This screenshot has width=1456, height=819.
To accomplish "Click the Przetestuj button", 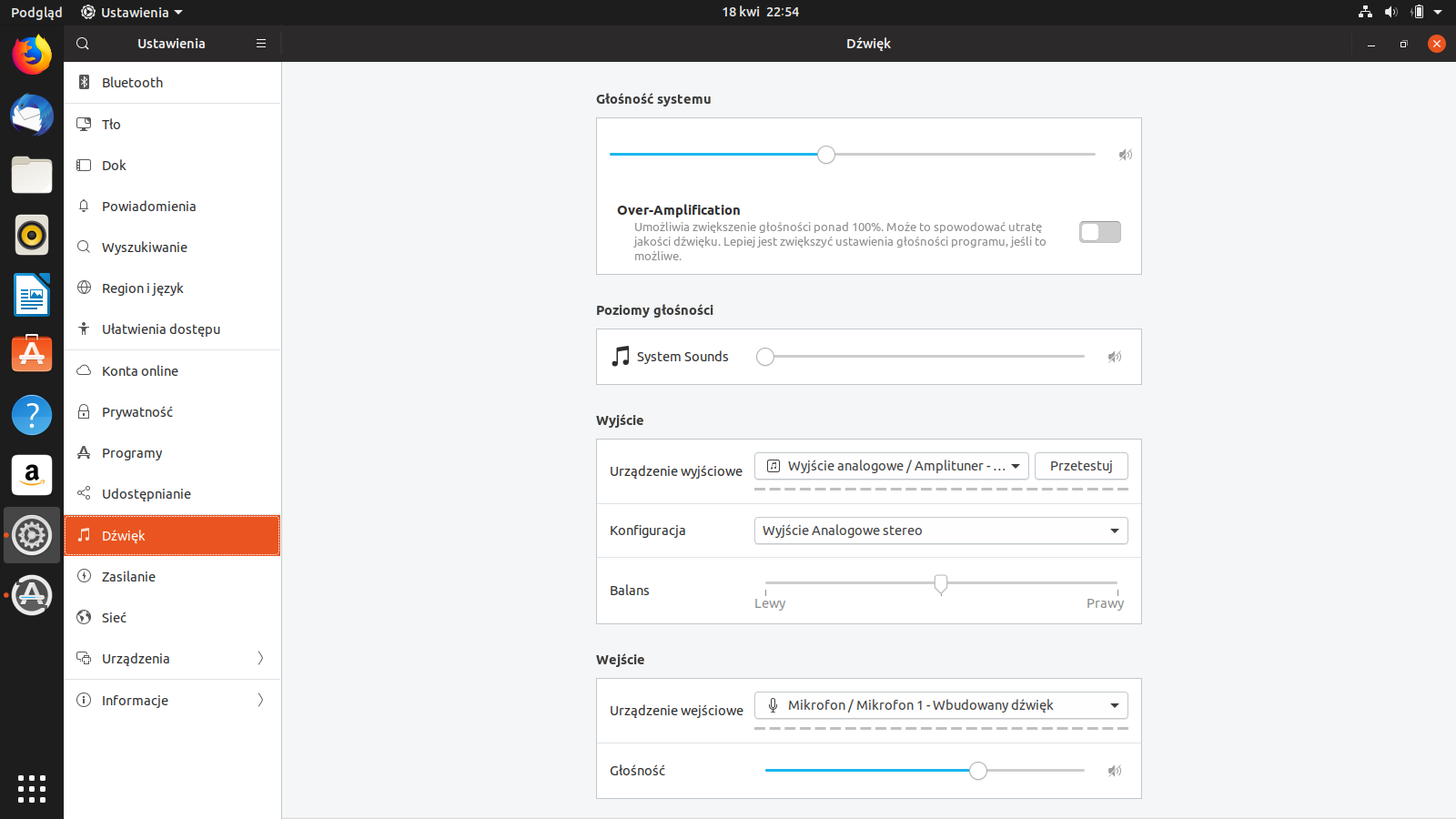I will pos(1081,466).
